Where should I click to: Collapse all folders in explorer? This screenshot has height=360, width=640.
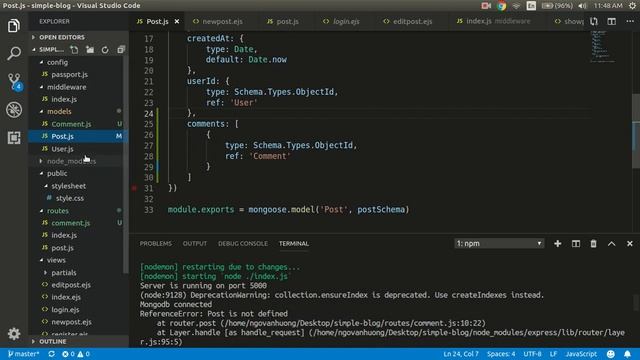tap(121, 50)
